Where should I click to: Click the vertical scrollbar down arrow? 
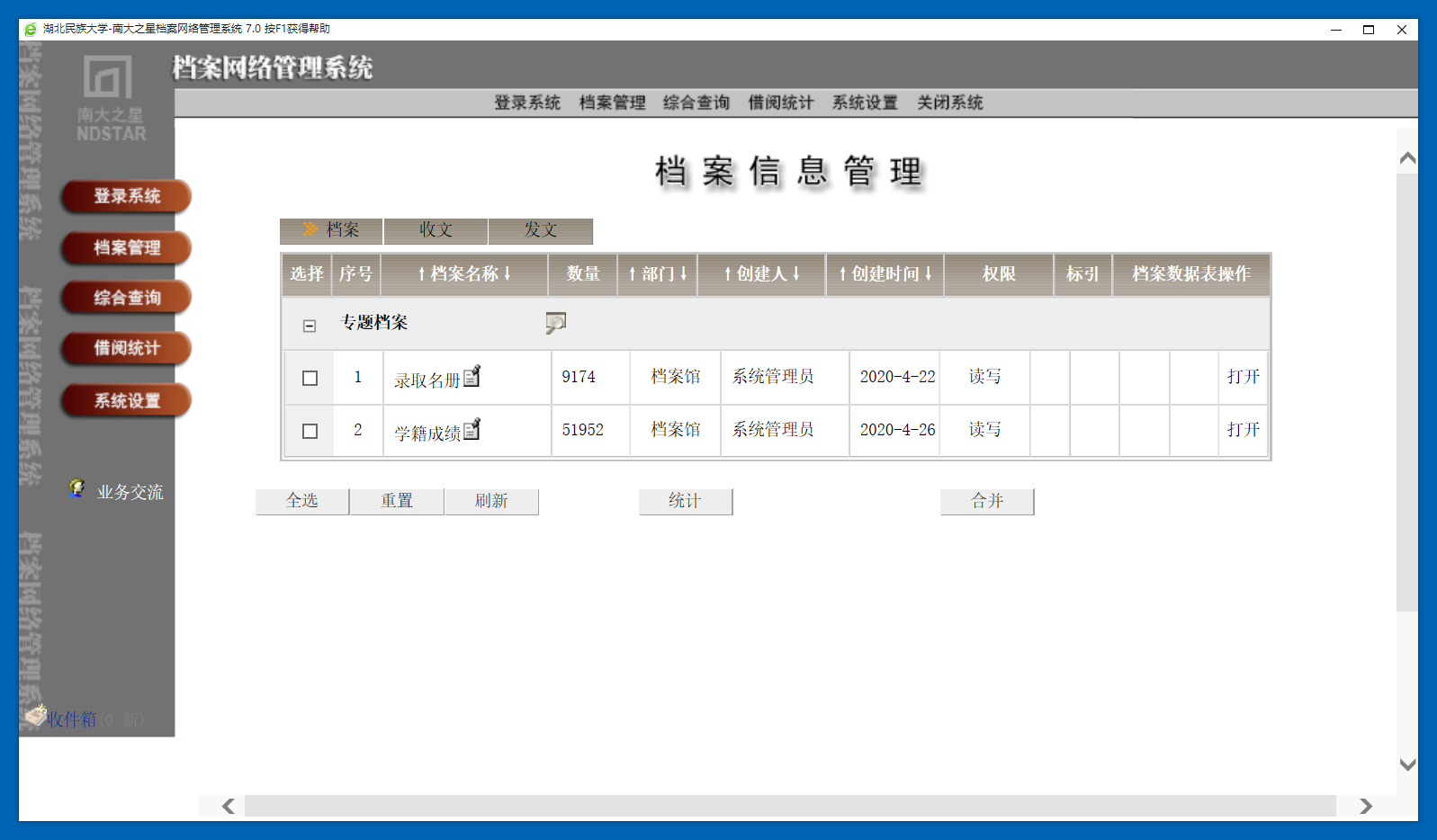[1407, 764]
